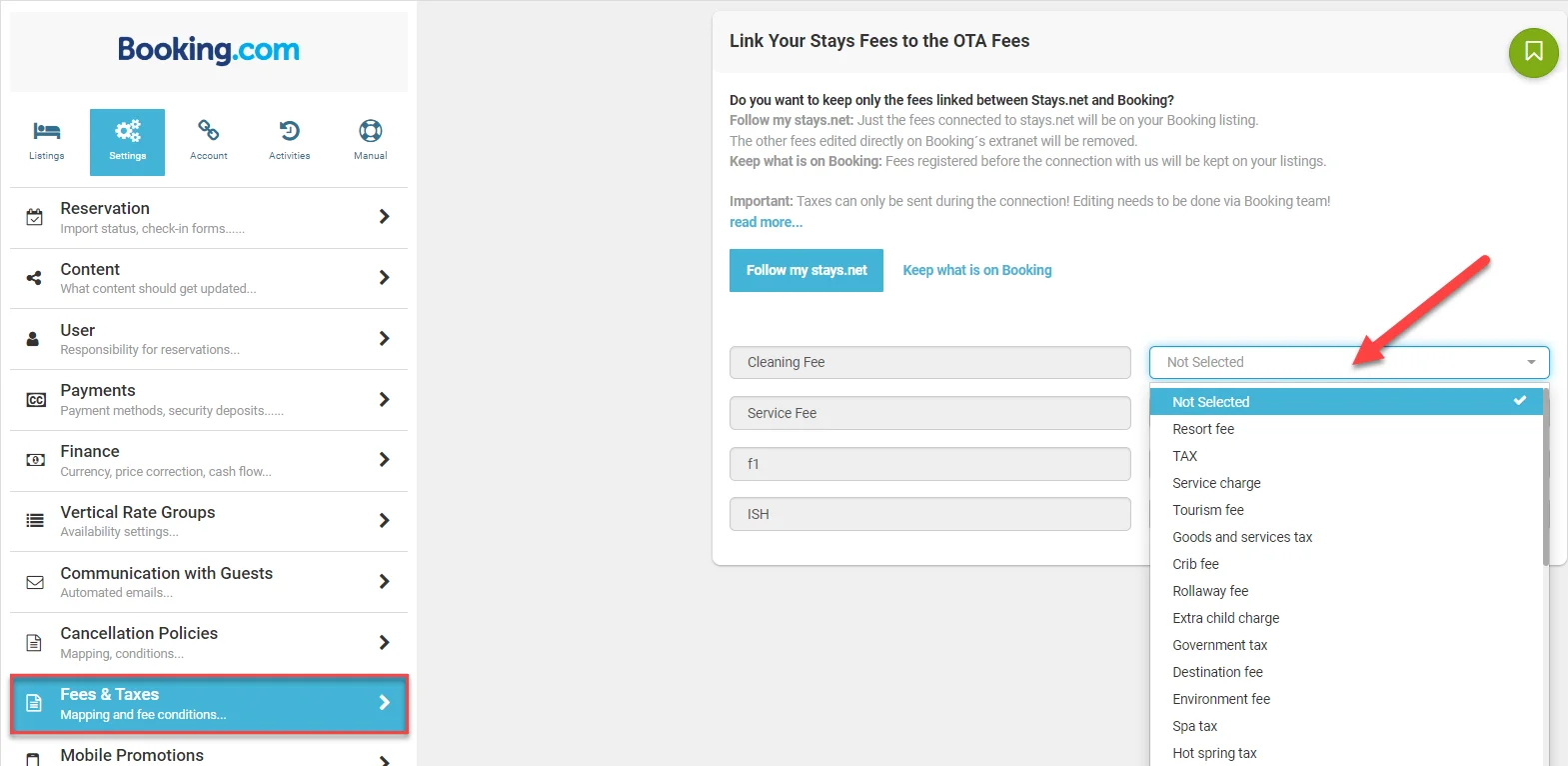The width and height of the screenshot is (1568, 766).
Task: Click the Communication with Guests envelope icon
Action: [x=35, y=582]
